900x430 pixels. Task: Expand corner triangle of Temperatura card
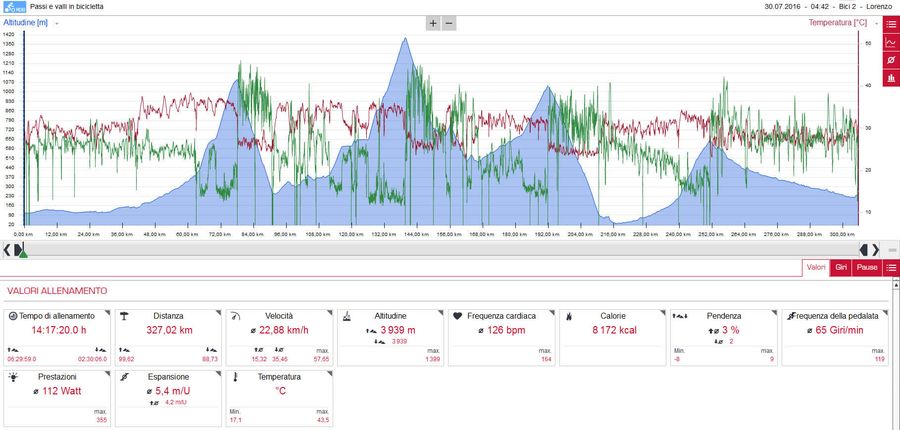click(329, 373)
